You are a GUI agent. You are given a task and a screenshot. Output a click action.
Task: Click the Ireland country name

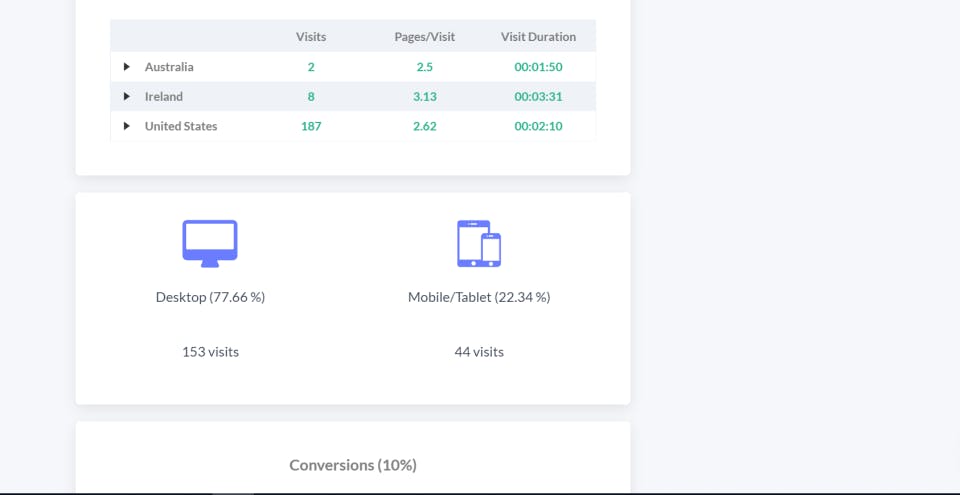[x=163, y=96]
